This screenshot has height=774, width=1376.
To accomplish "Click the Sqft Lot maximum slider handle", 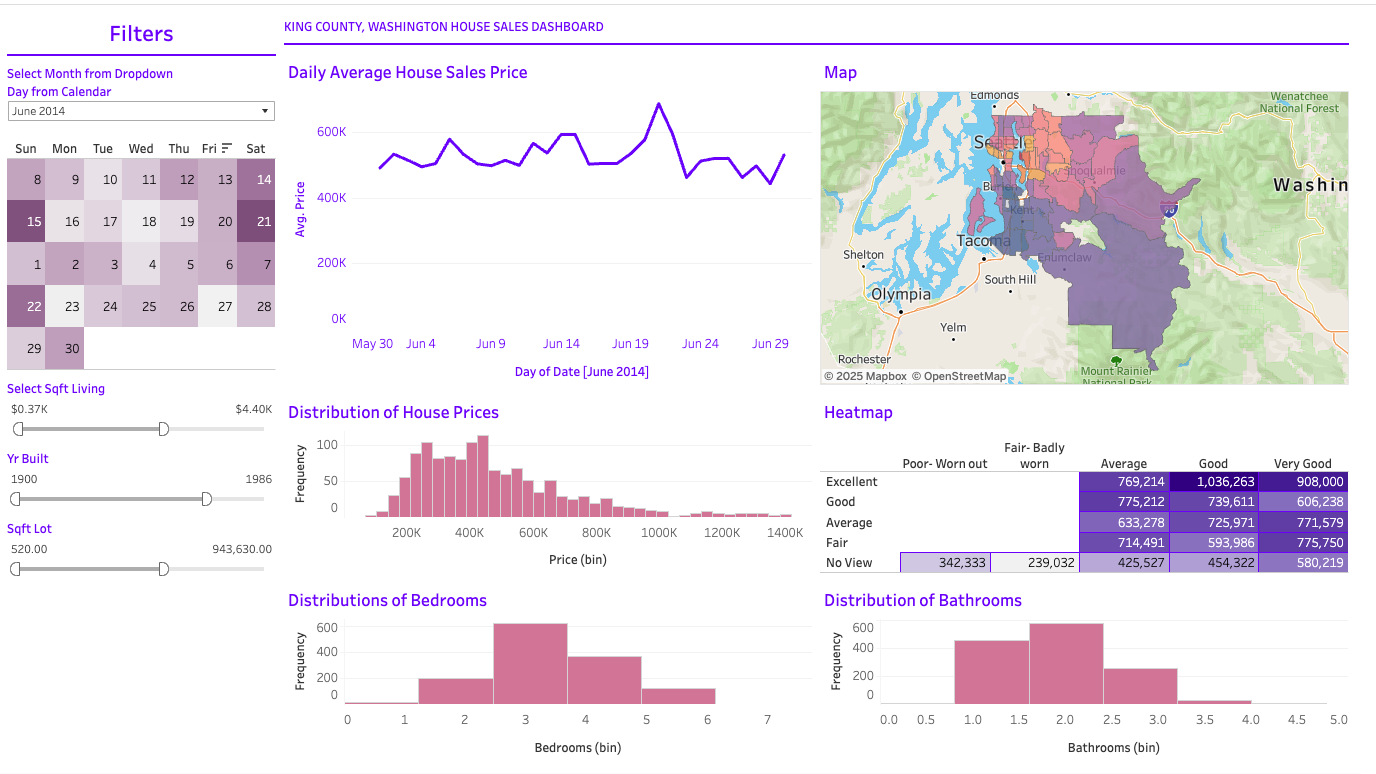I will pyautogui.click(x=164, y=569).
